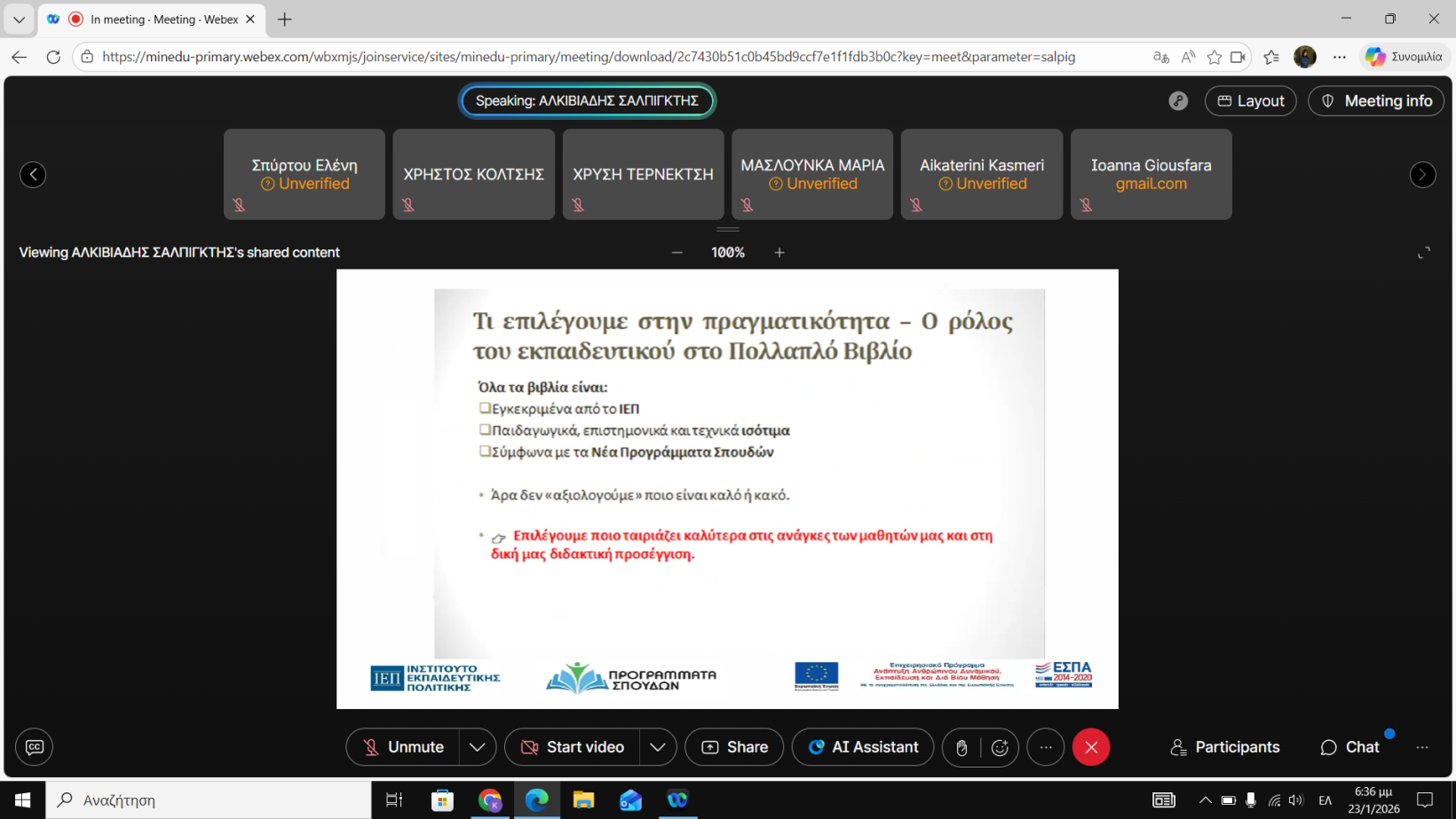Click the raise hand icon
This screenshot has height=819, width=1456.
coord(961,747)
